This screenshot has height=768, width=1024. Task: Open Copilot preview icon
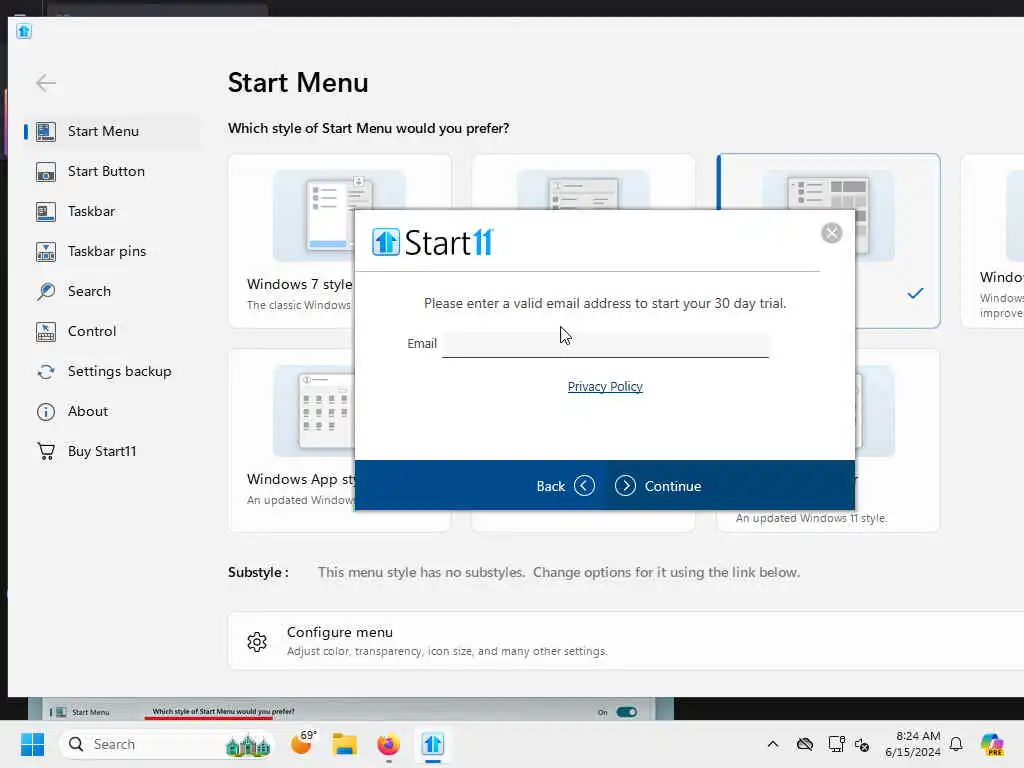(992, 744)
